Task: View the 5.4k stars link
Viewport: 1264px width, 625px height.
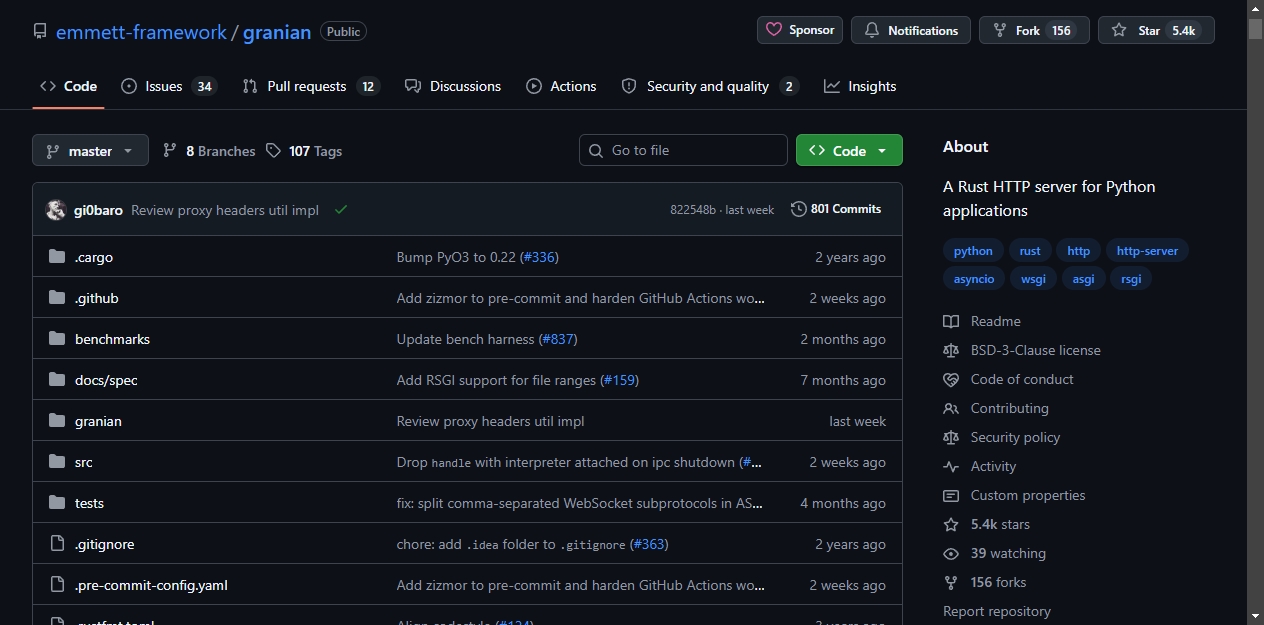Action: click(986, 524)
